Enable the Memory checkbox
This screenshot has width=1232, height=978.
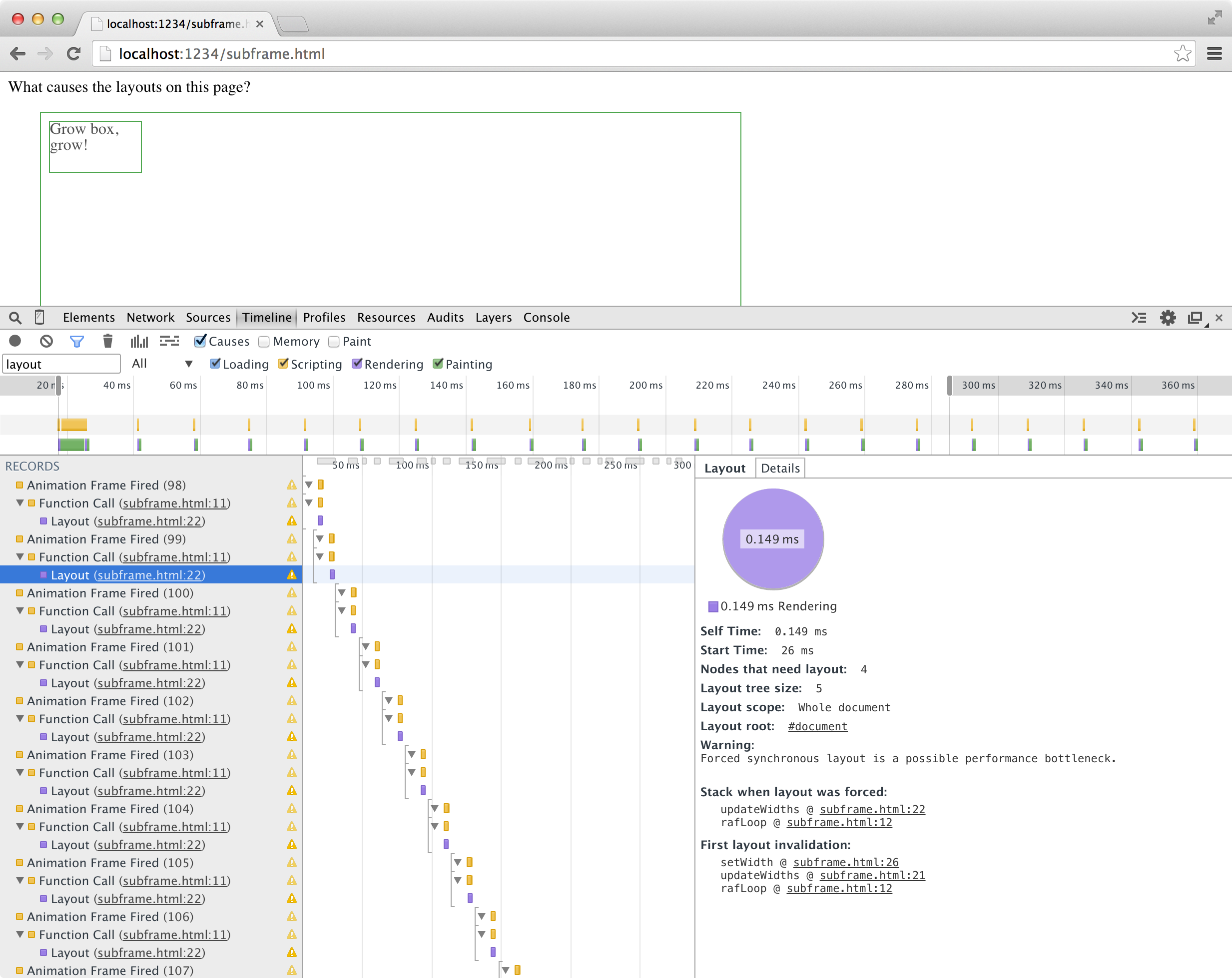tap(264, 342)
